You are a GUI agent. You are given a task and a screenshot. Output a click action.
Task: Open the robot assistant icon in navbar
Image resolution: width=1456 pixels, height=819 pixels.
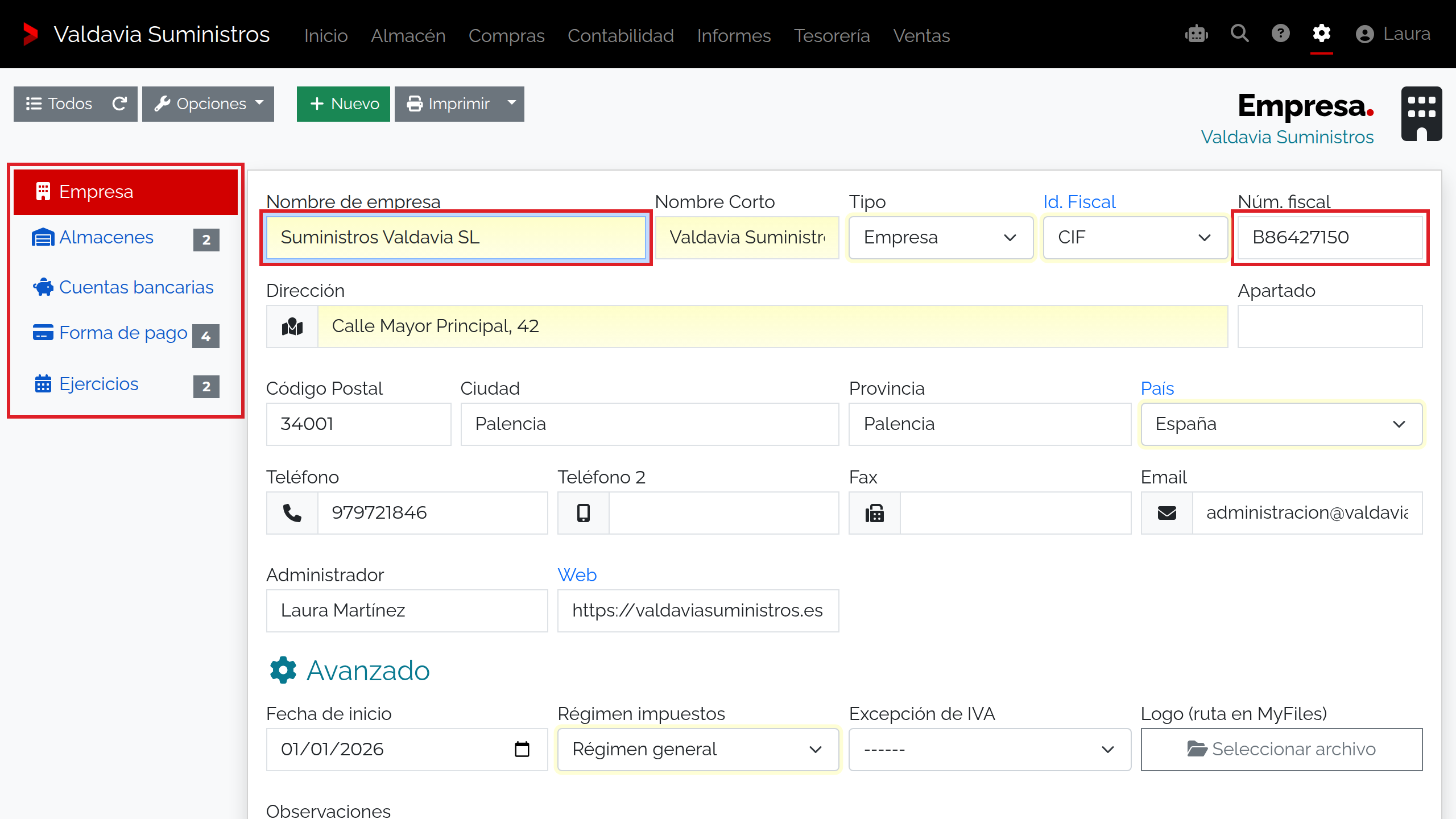pyautogui.click(x=1197, y=34)
